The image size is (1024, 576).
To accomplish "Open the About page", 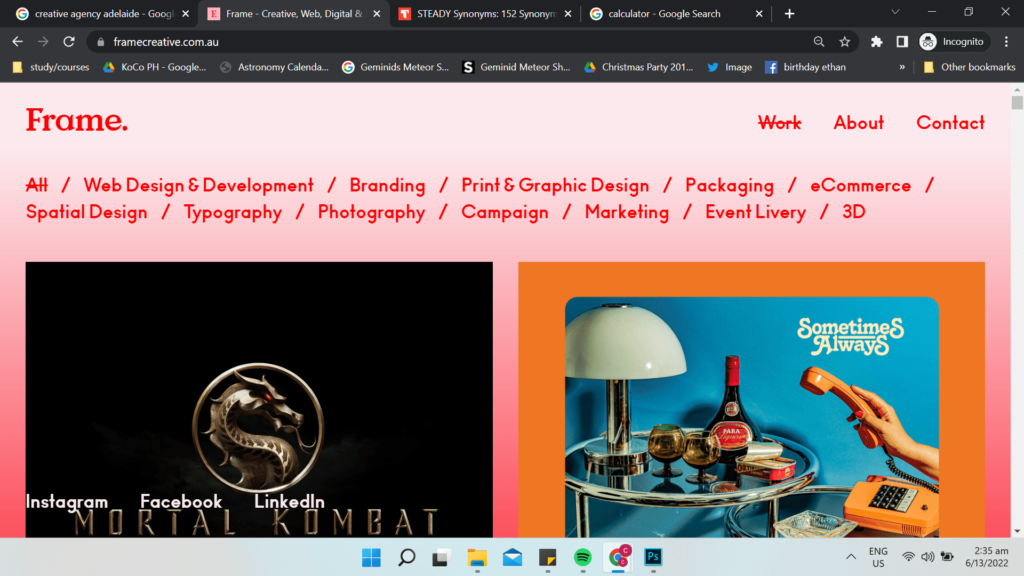I will pos(859,123).
